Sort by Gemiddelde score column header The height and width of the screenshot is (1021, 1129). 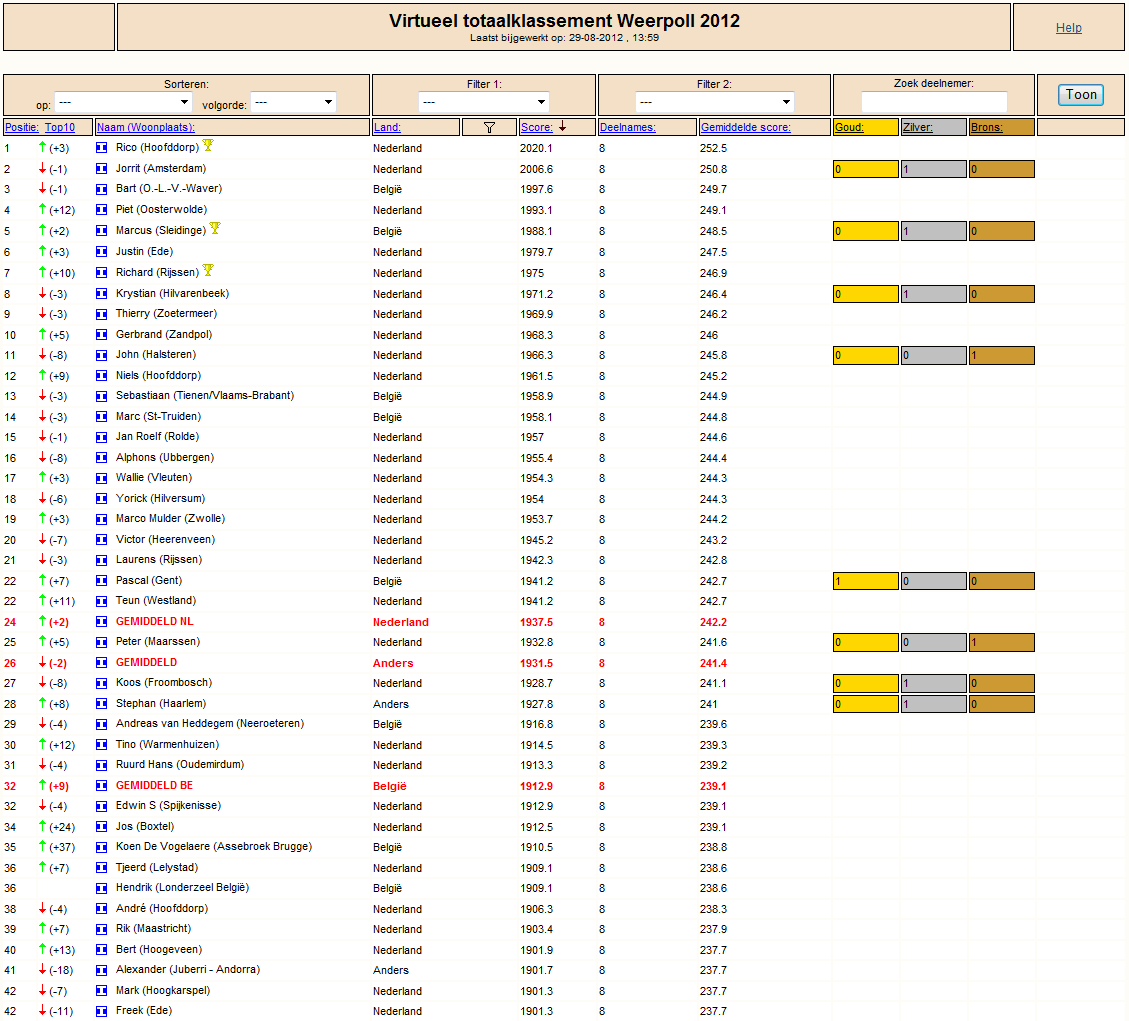(x=745, y=127)
